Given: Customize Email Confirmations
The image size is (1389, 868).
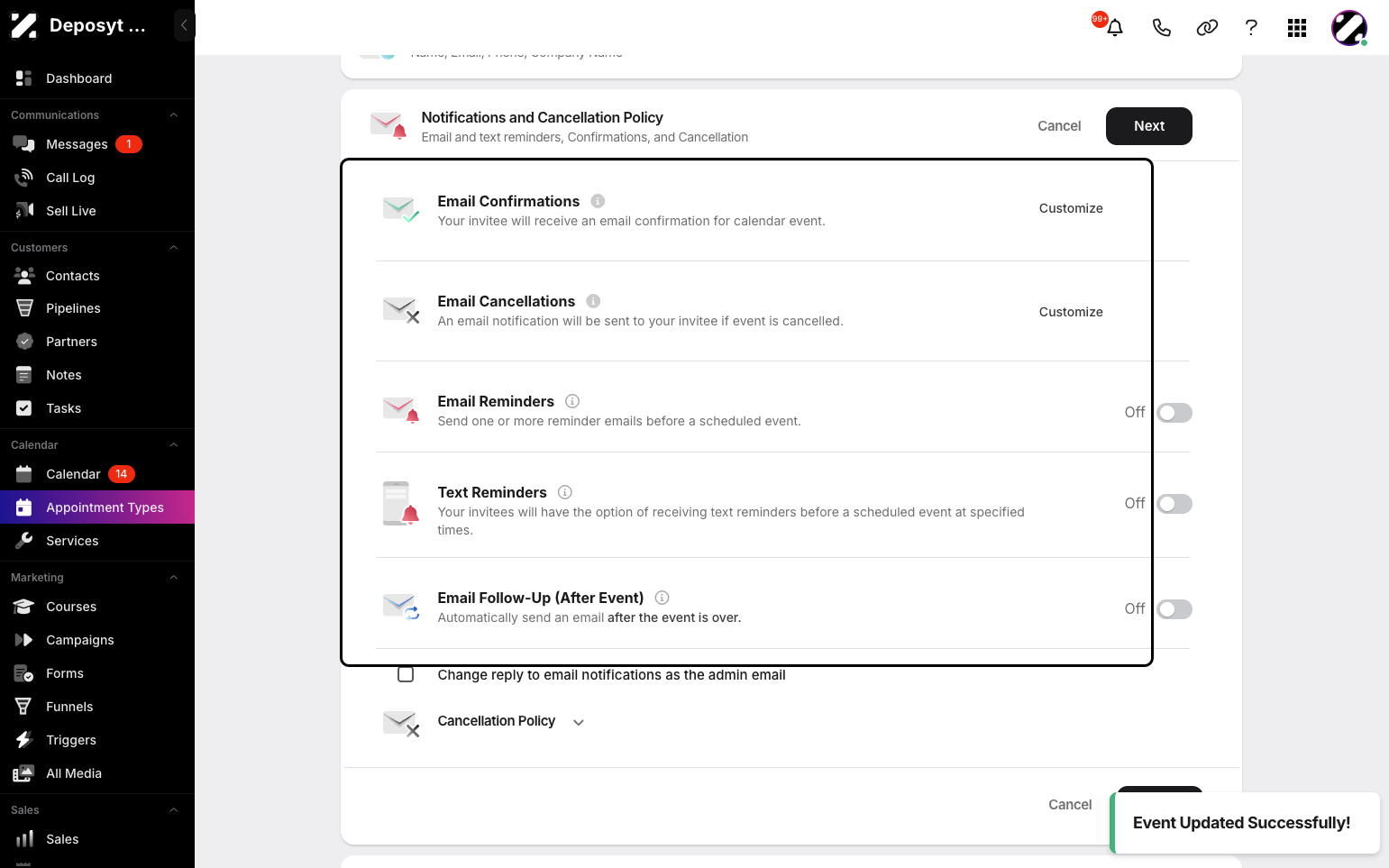Looking at the screenshot, I should coord(1071,208).
